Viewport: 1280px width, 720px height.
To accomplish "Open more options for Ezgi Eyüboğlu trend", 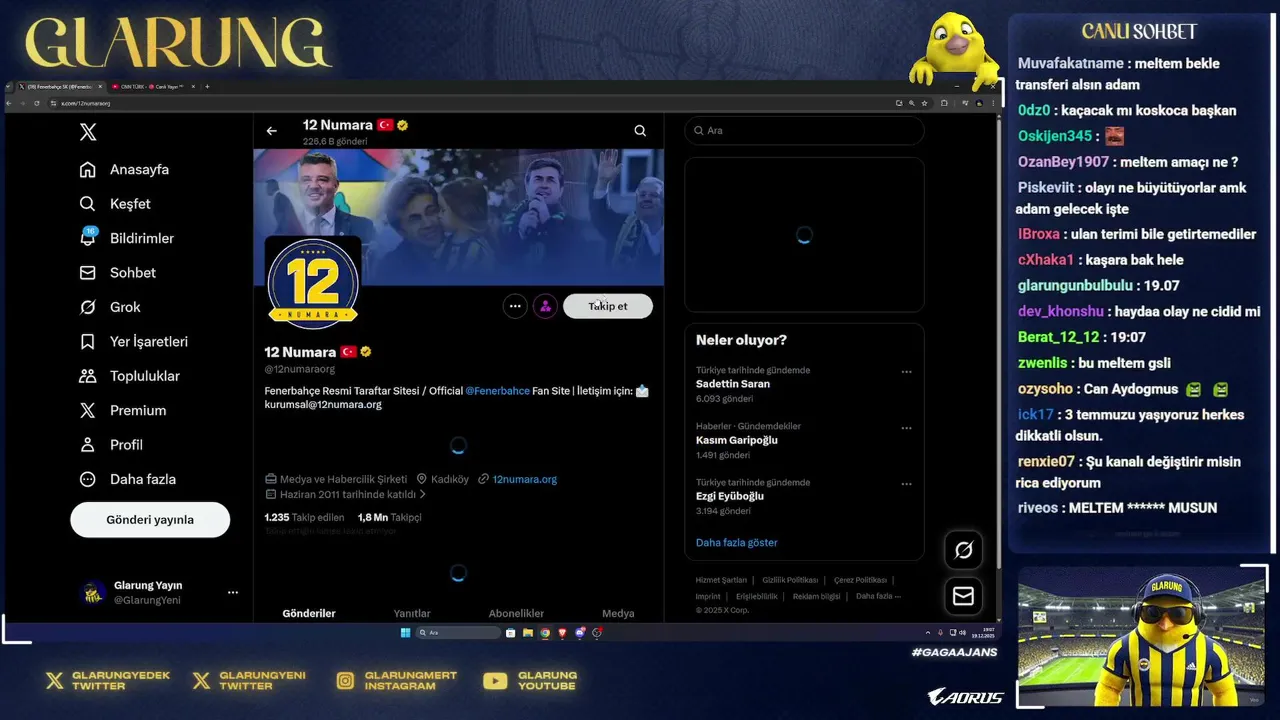I will (906, 484).
